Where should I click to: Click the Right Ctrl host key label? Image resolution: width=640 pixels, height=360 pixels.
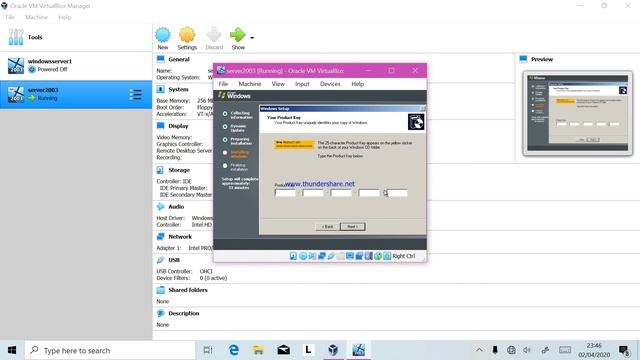404,256
